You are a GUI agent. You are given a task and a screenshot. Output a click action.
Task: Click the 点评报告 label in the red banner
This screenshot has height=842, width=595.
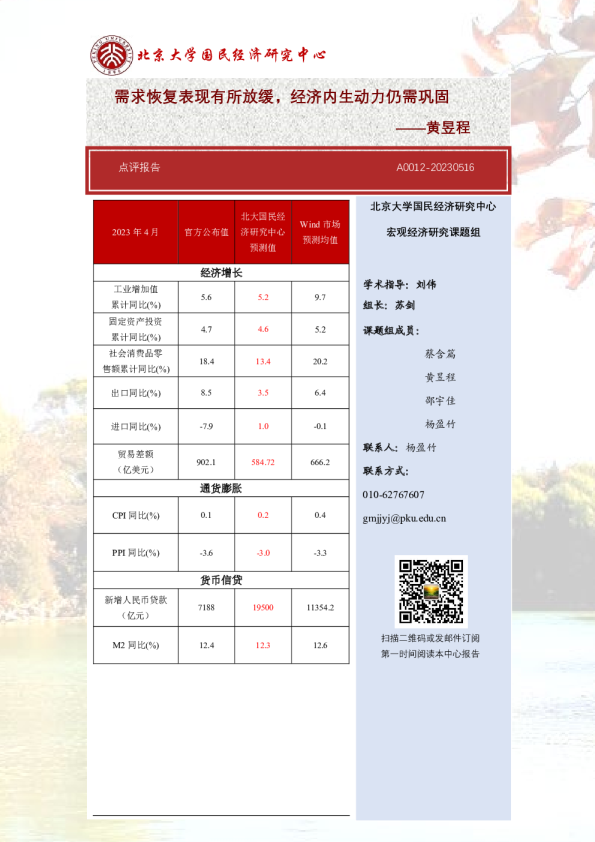point(140,168)
